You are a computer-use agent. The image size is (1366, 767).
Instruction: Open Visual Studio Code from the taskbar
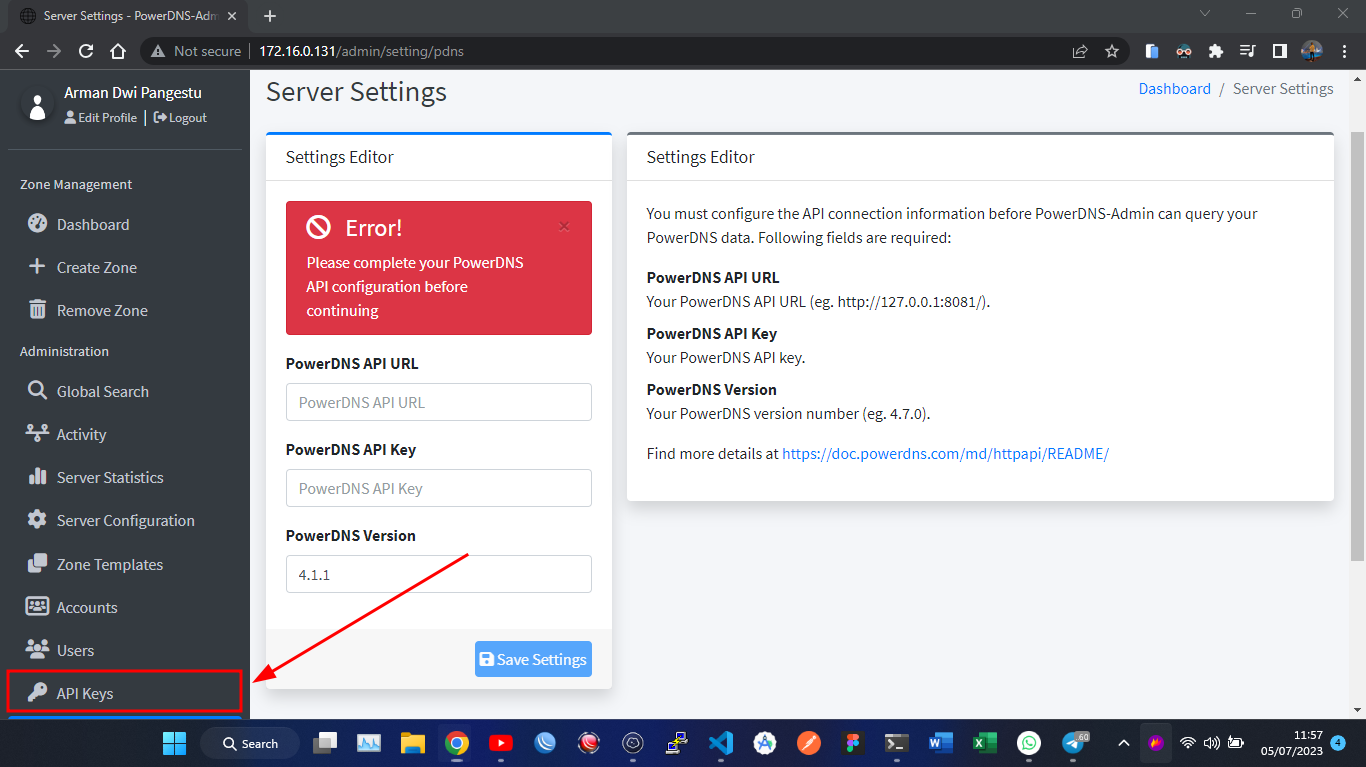click(x=720, y=743)
